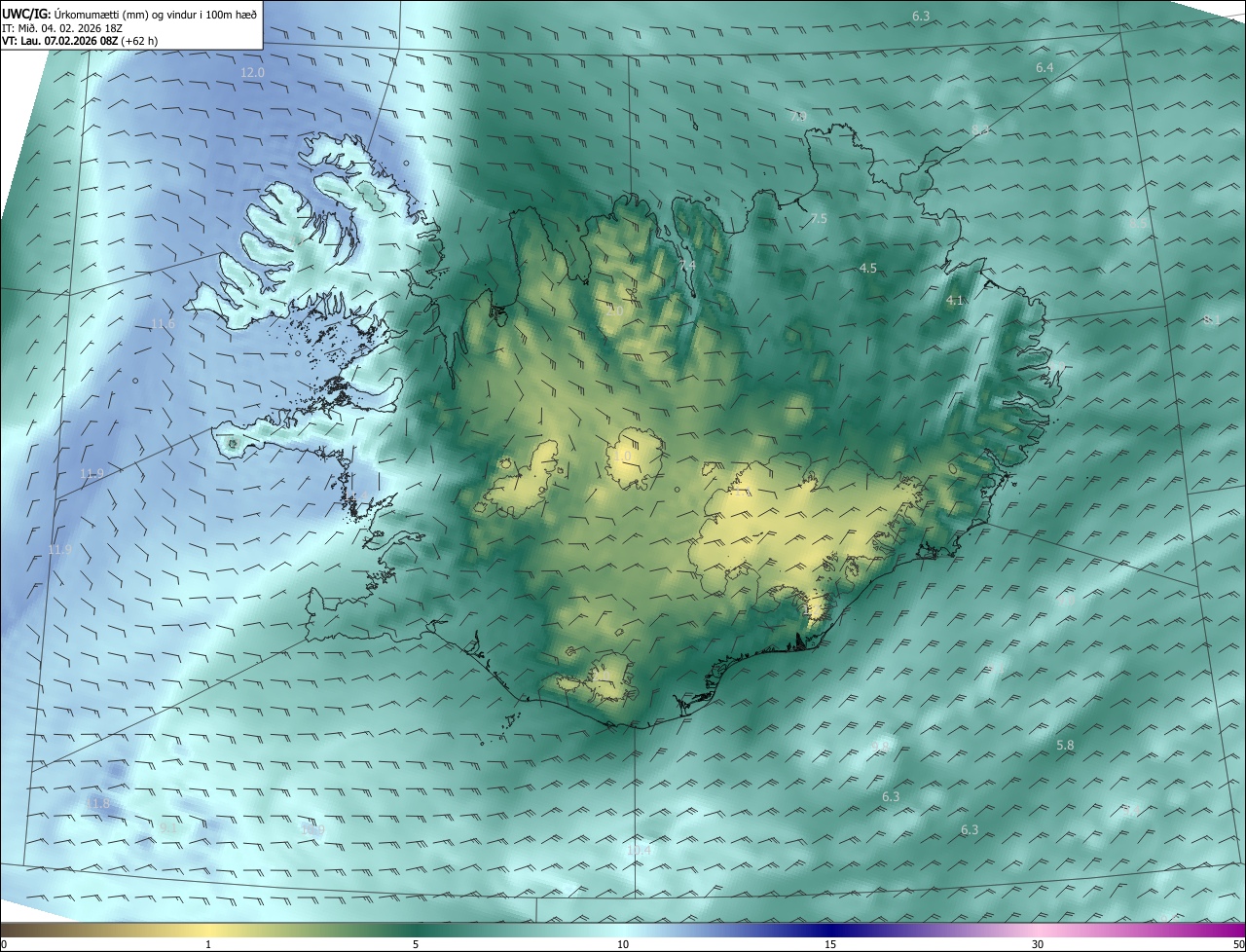Viewport: 1246px width, 952px height.
Task: Click the 4.1 value label on the map
Action: pos(954,301)
